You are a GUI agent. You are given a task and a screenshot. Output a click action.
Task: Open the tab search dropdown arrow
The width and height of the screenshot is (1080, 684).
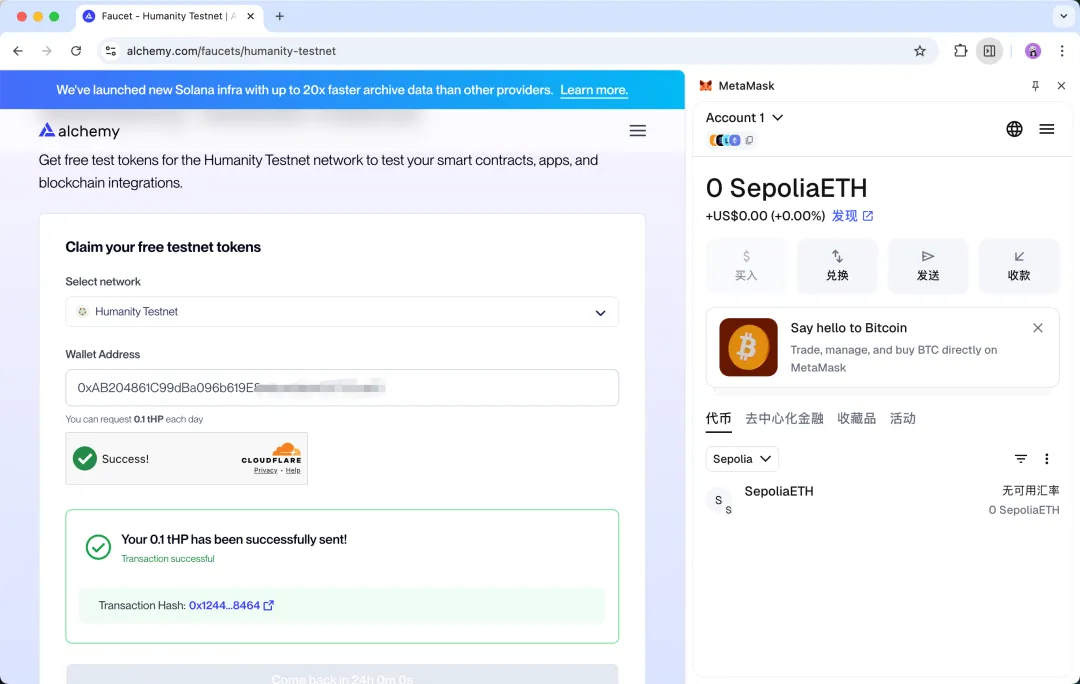coord(1063,17)
